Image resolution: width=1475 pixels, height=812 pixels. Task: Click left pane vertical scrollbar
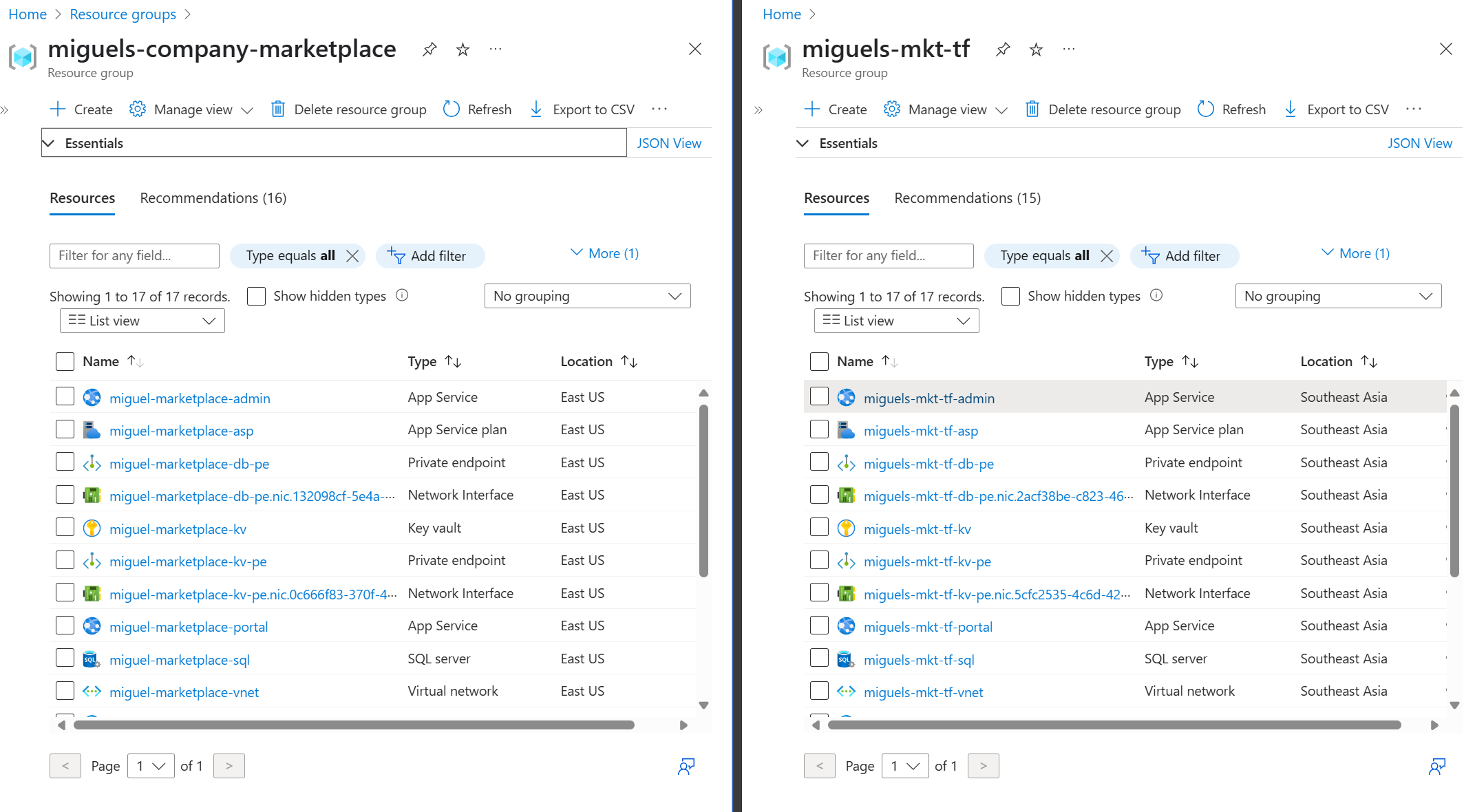pos(703,491)
